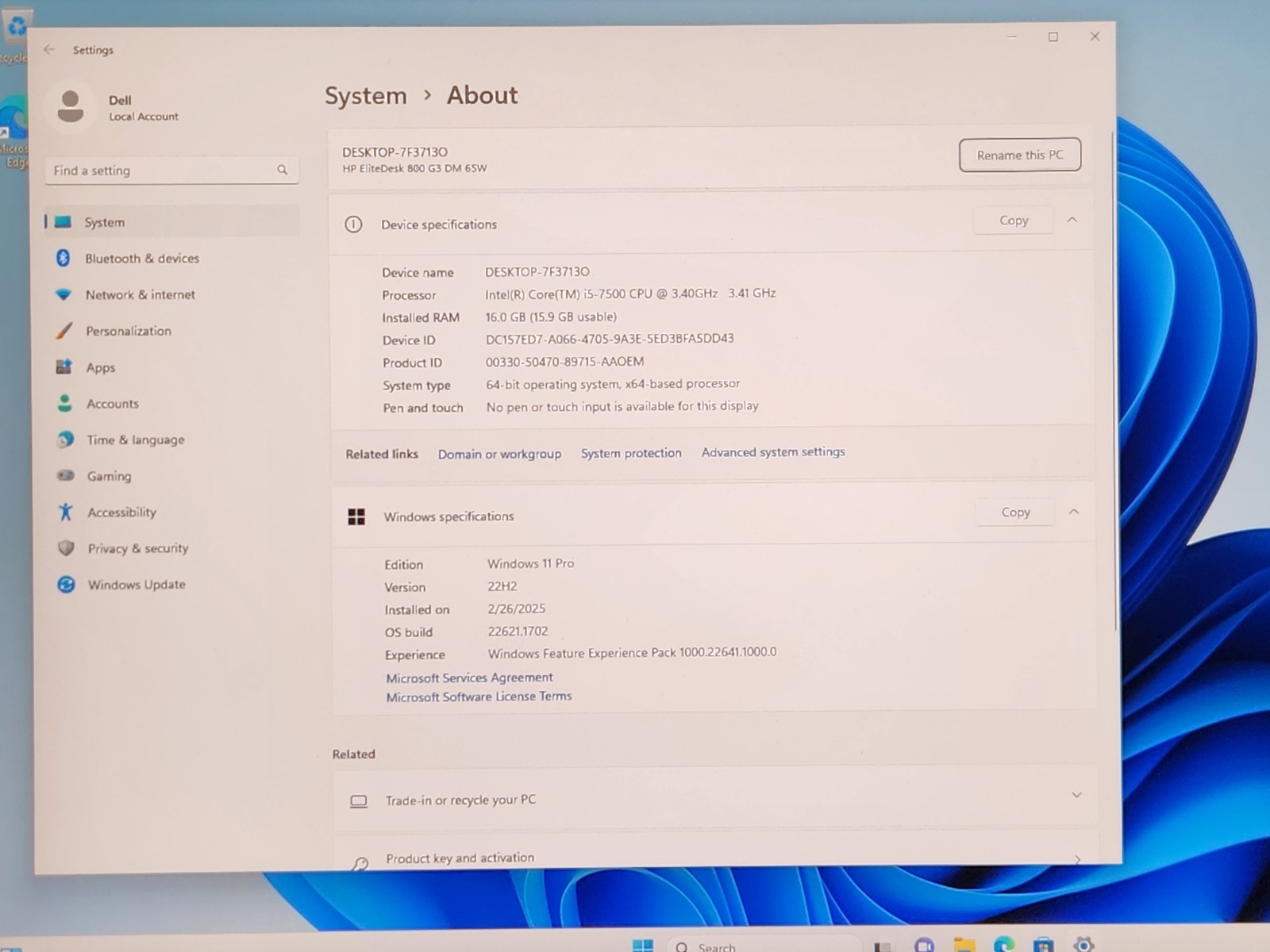Click the laptop icon next to Trade-in
This screenshot has width=1270, height=952.
359,801
